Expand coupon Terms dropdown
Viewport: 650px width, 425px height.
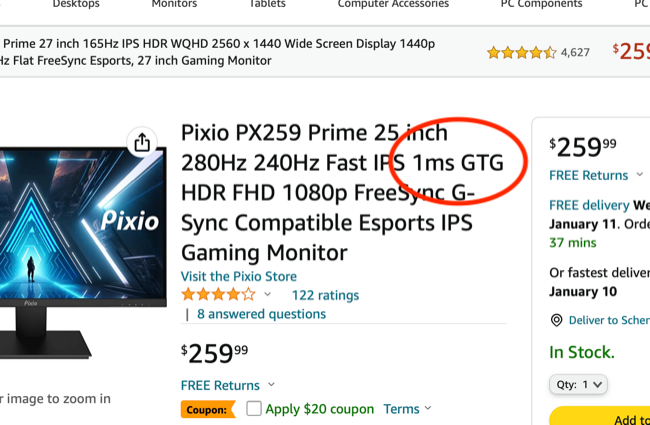408,409
